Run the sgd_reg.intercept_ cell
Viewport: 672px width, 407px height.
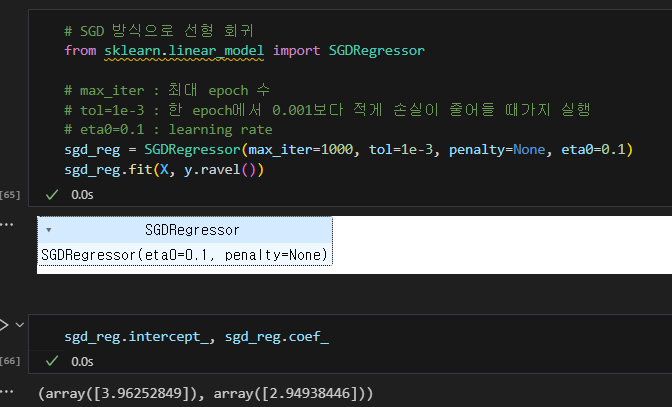click(x=3, y=325)
